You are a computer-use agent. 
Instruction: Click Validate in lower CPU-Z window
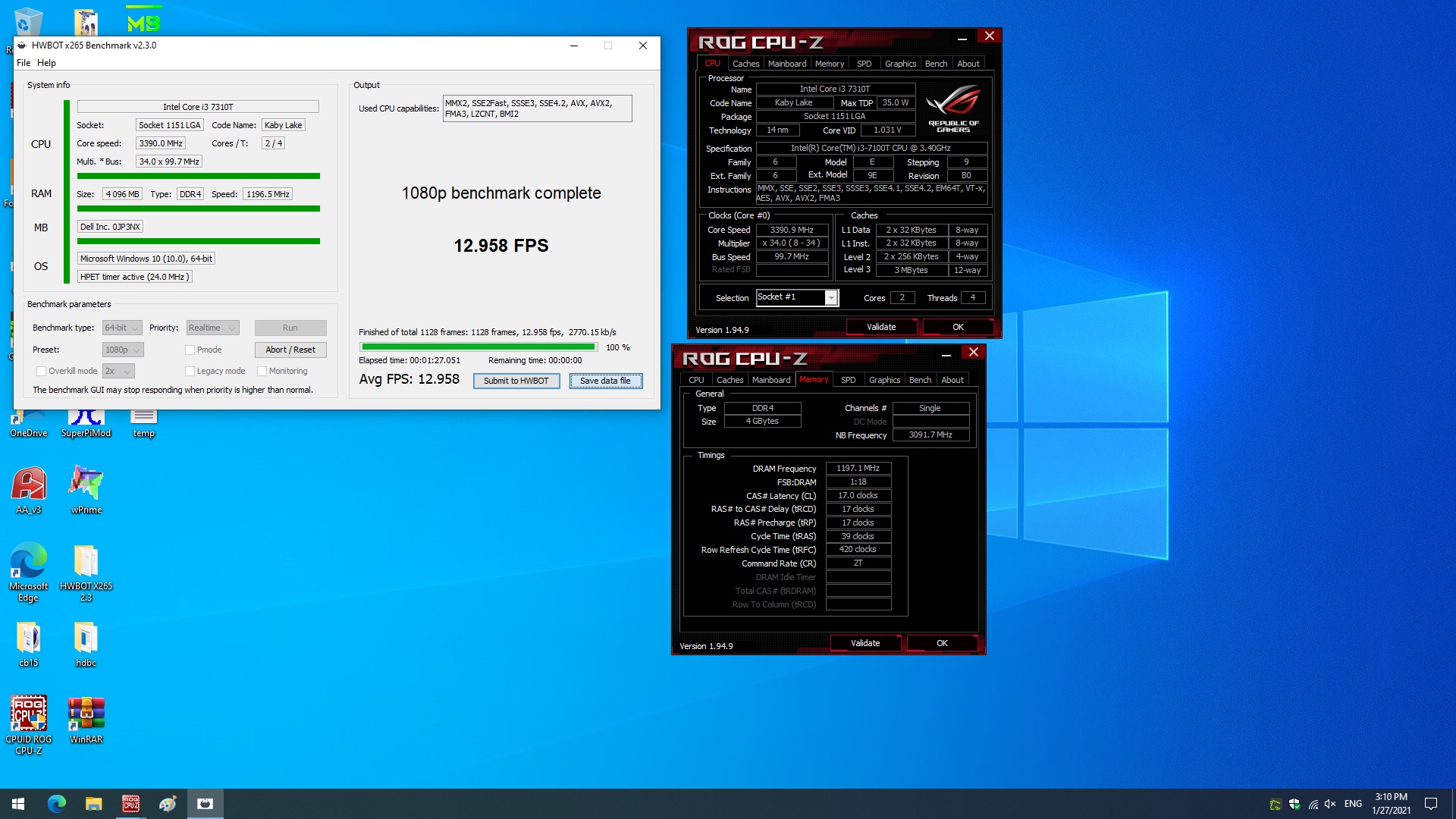tap(865, 643)
